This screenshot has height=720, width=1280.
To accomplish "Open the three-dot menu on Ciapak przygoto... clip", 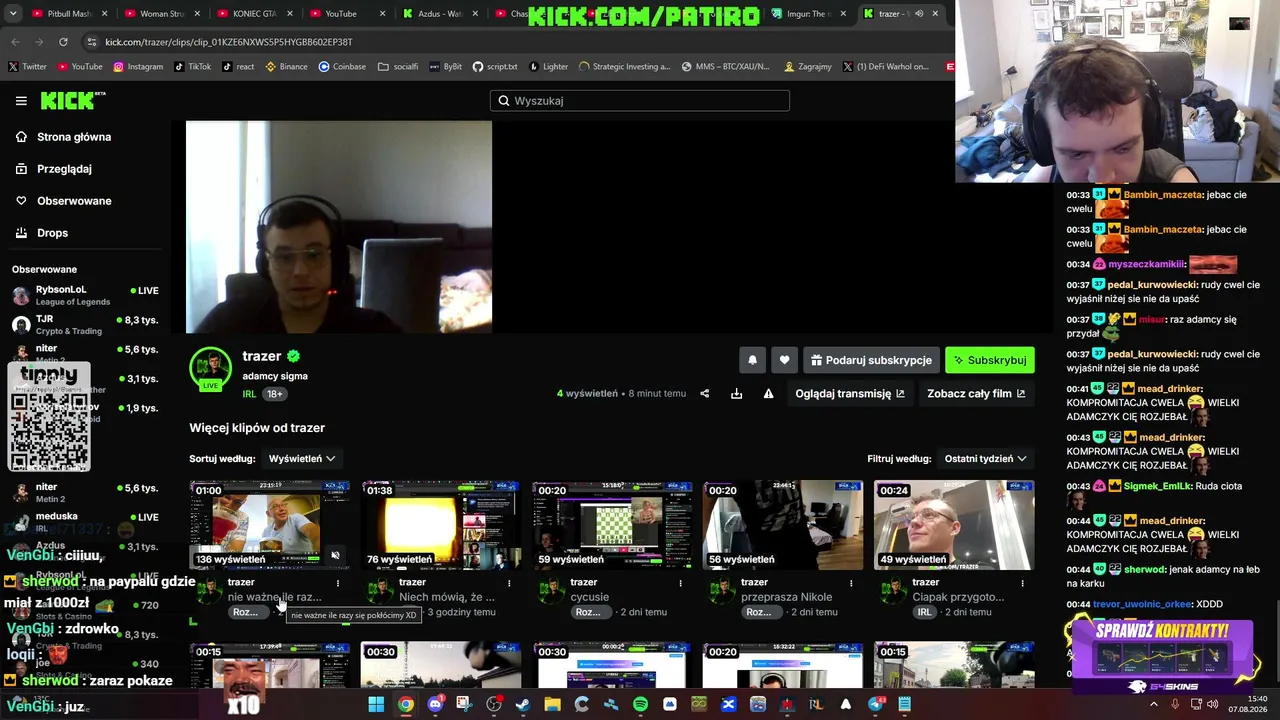I will point(1022,583).
